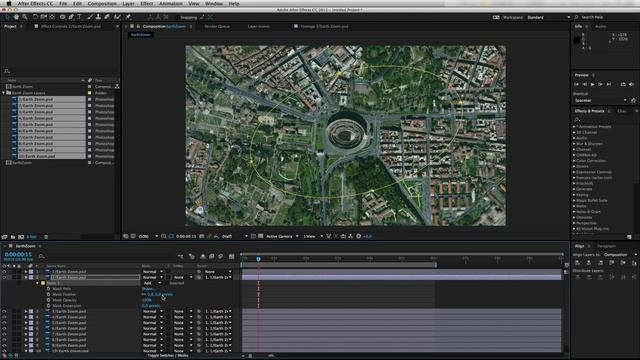640x360 pixels.
Task: Select the Hand tool
Action: pyautogui.click(x=16, y=17)
